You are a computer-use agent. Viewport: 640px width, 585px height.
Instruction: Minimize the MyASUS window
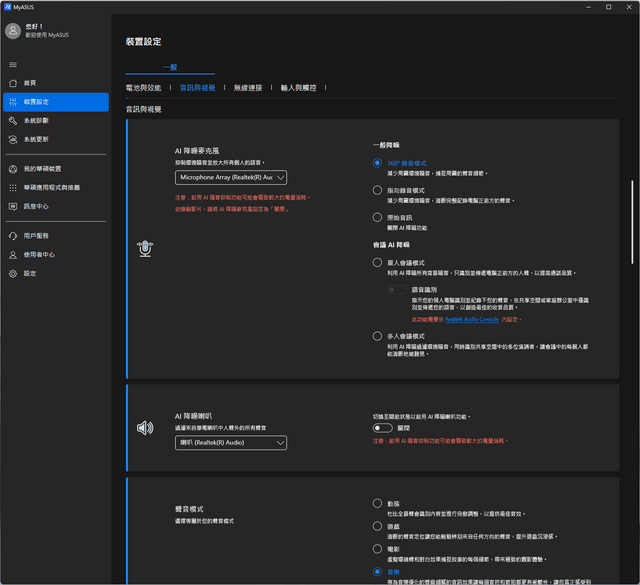(x=588, y=7)
